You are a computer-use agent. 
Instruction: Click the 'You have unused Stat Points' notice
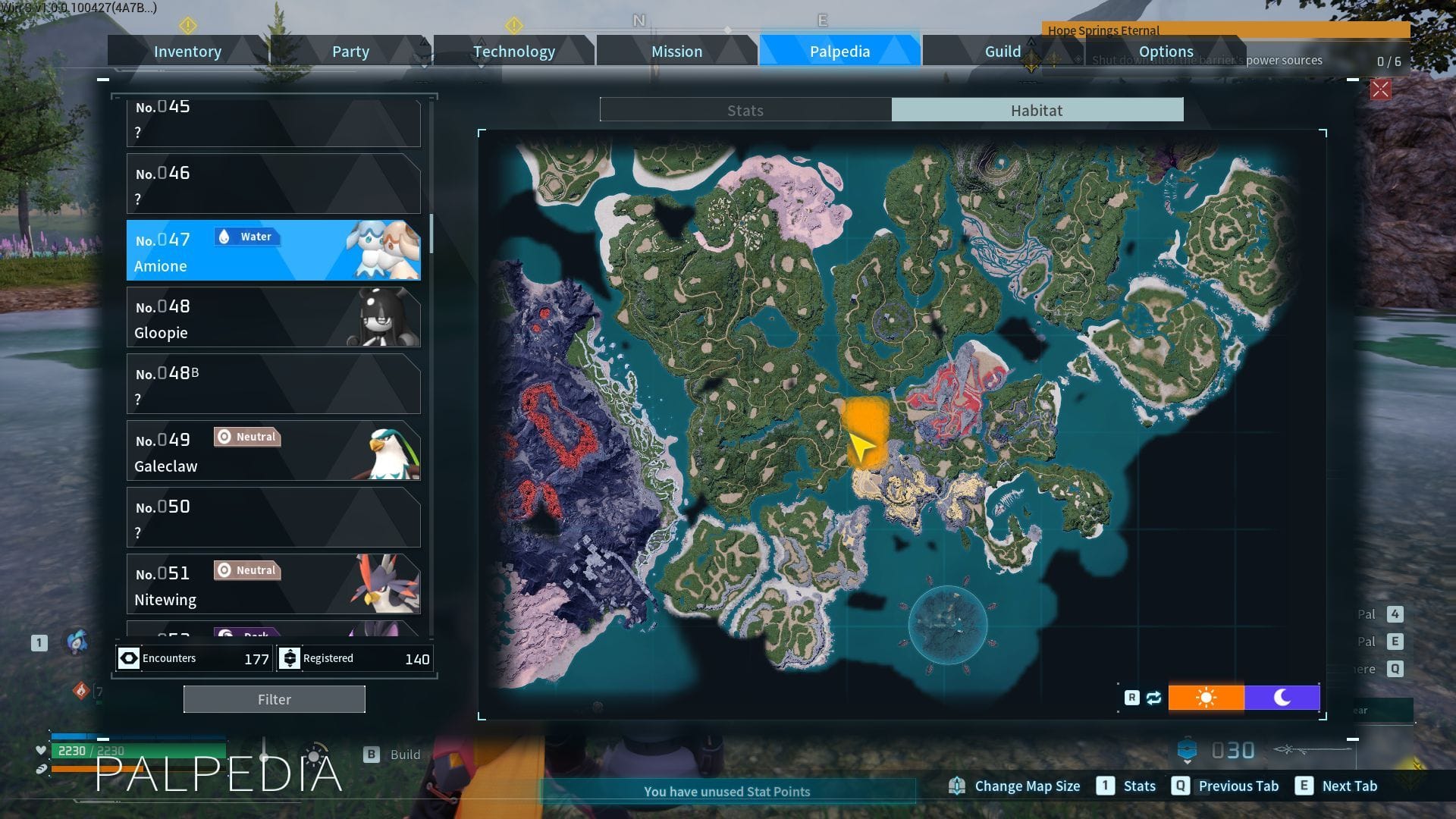point(726,791)
